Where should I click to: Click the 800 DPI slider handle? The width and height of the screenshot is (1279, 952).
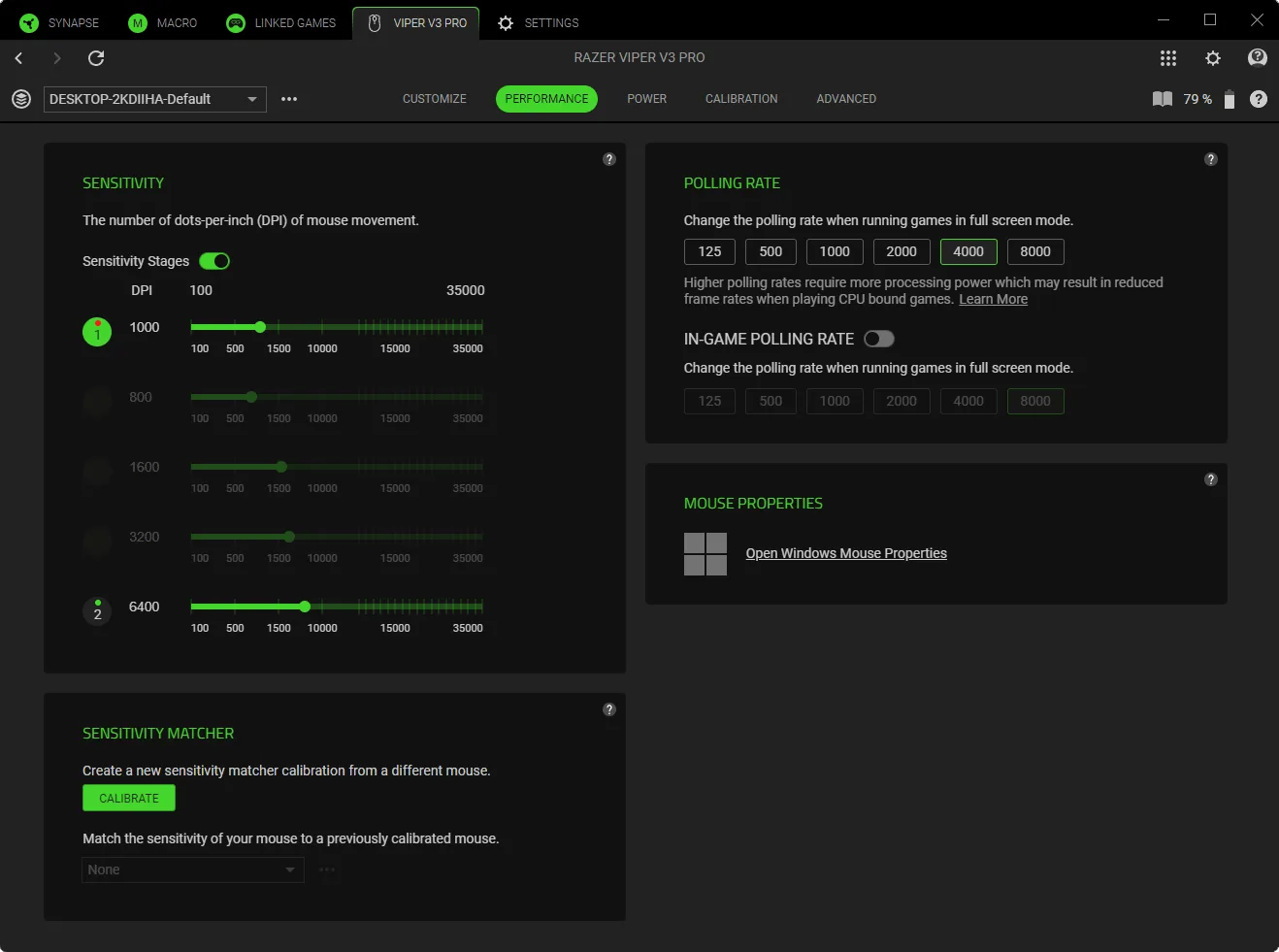coord(251,397)
